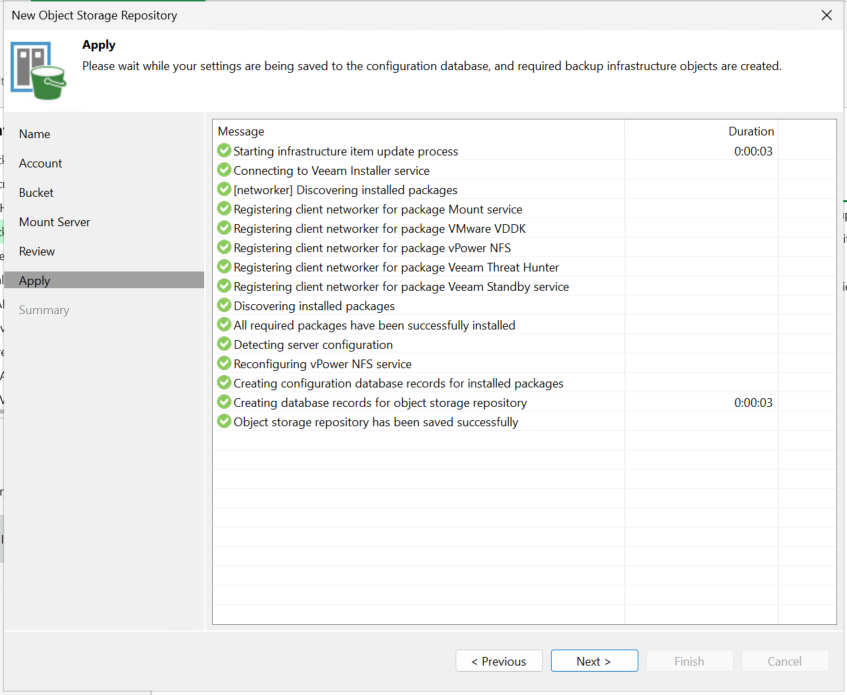
Task: Click the check icon on the Mount service row
Action: [x=224, y=208]
